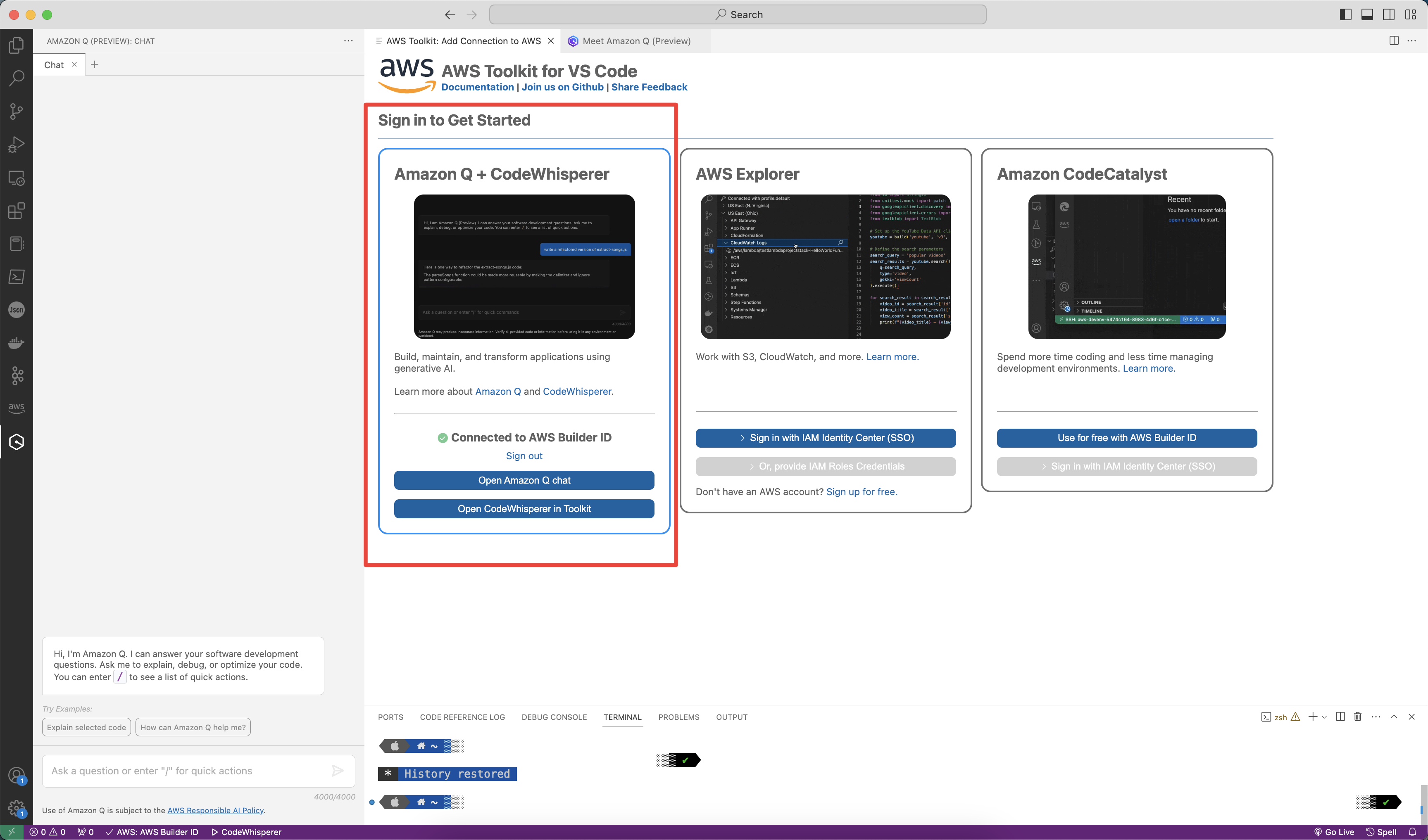1428x840 pixels.
Task: Click Go Live in status bar
Action: (x=1334, y=832)
